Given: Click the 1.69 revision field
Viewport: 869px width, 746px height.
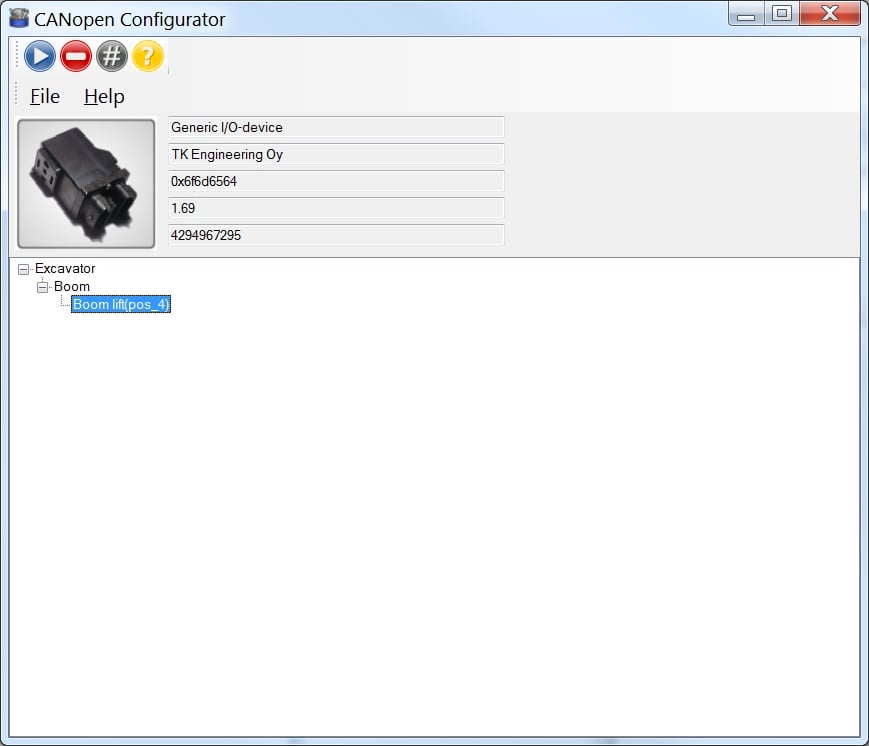Looking at the screenshot, I should click(334, 208).
